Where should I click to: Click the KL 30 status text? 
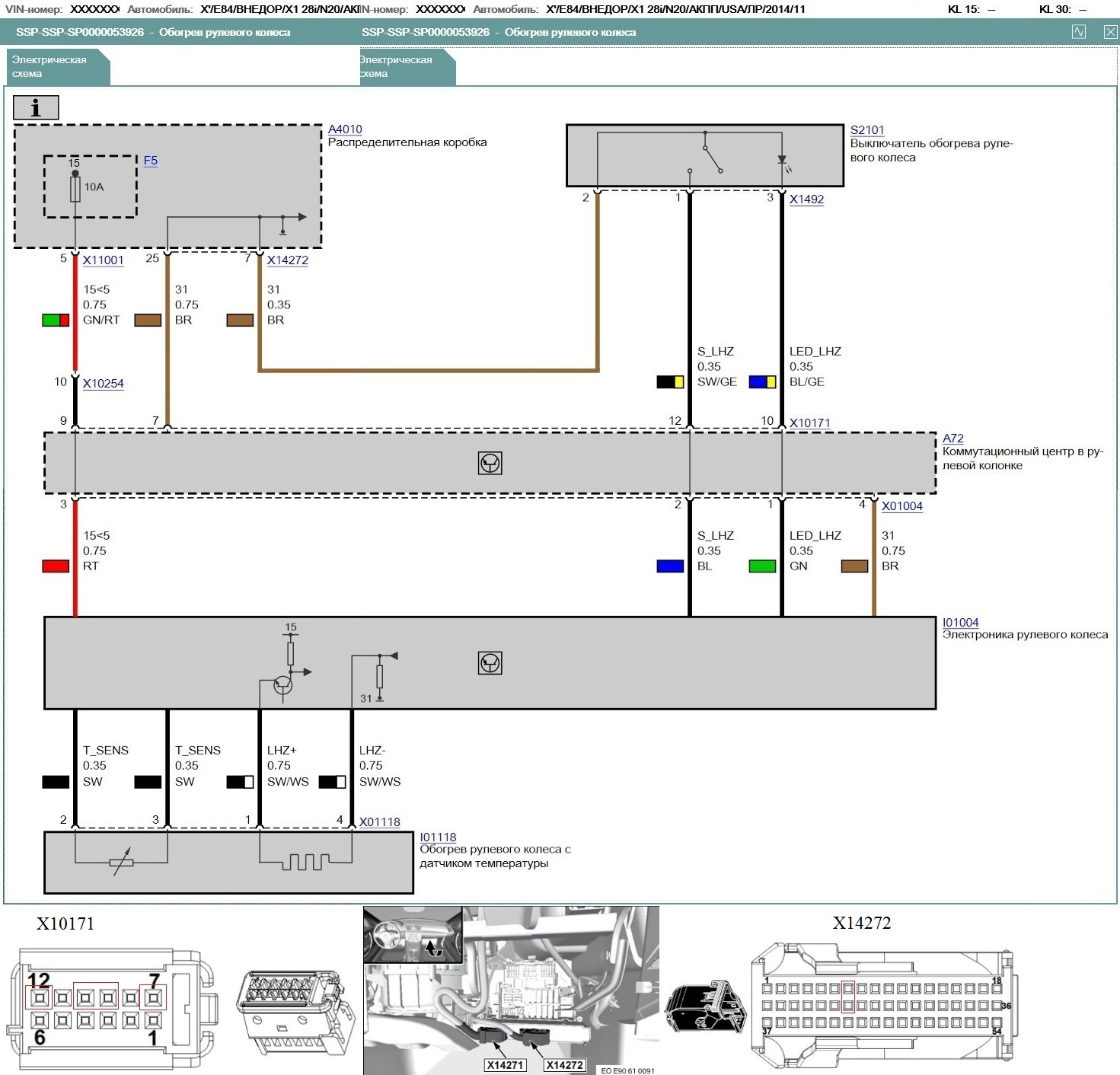coord(1063,9)
